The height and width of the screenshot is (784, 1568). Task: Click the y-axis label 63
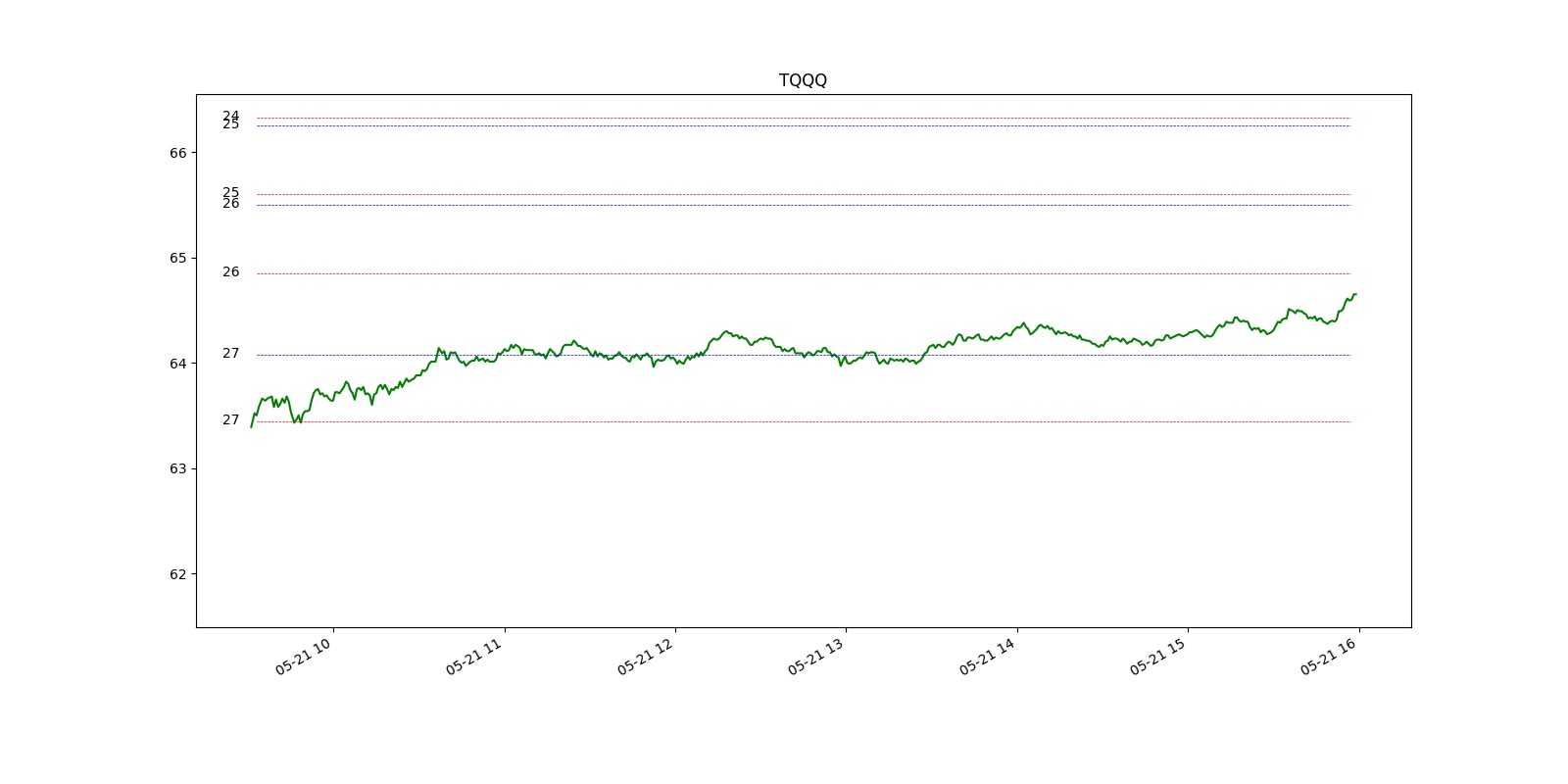pyautogui.click(x=177, y=468)
